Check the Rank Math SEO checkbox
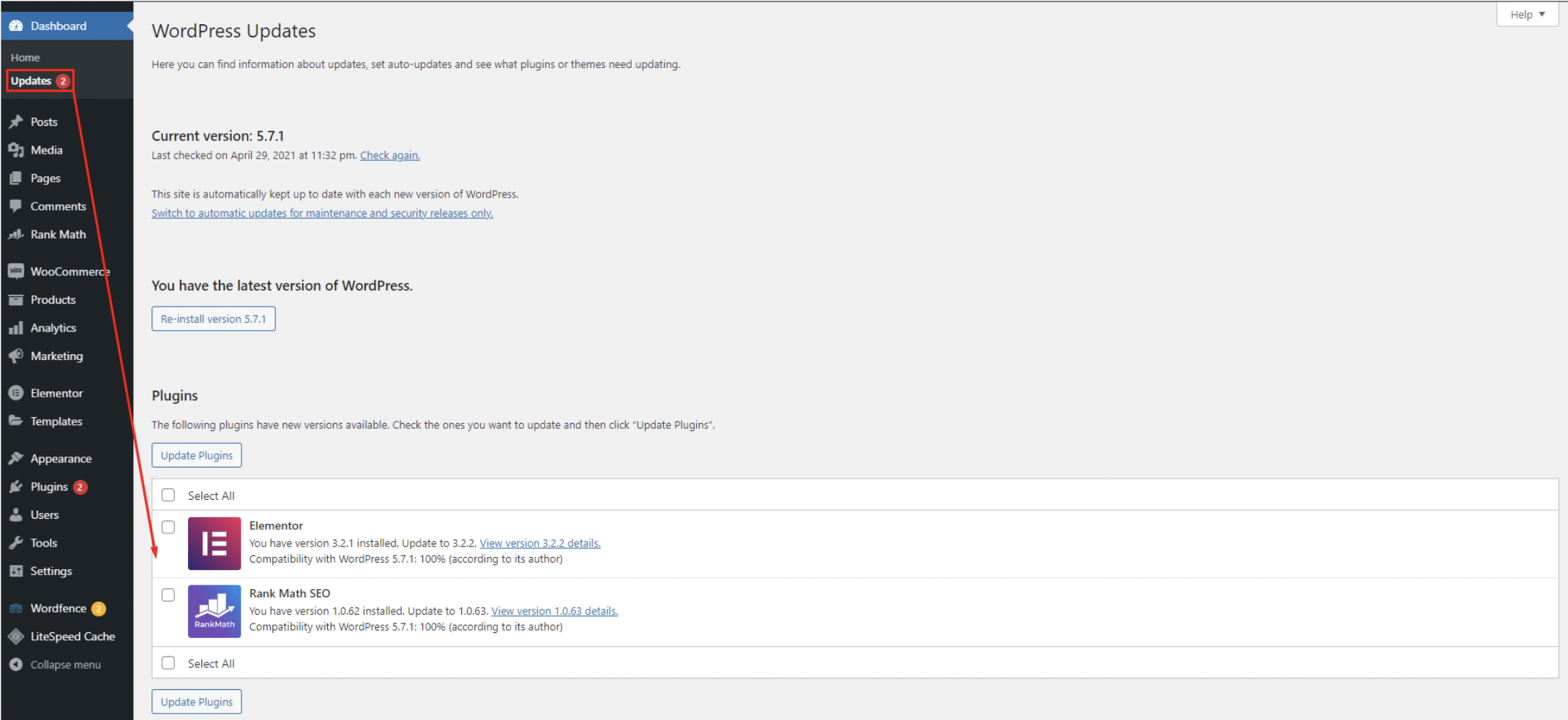The height and width of the screenshot is (720, 1568). pyautogui.click(x=168, y=595)
